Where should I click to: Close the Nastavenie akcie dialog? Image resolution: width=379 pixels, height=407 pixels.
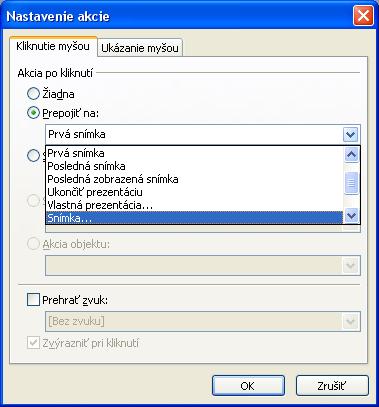(363, 16)
